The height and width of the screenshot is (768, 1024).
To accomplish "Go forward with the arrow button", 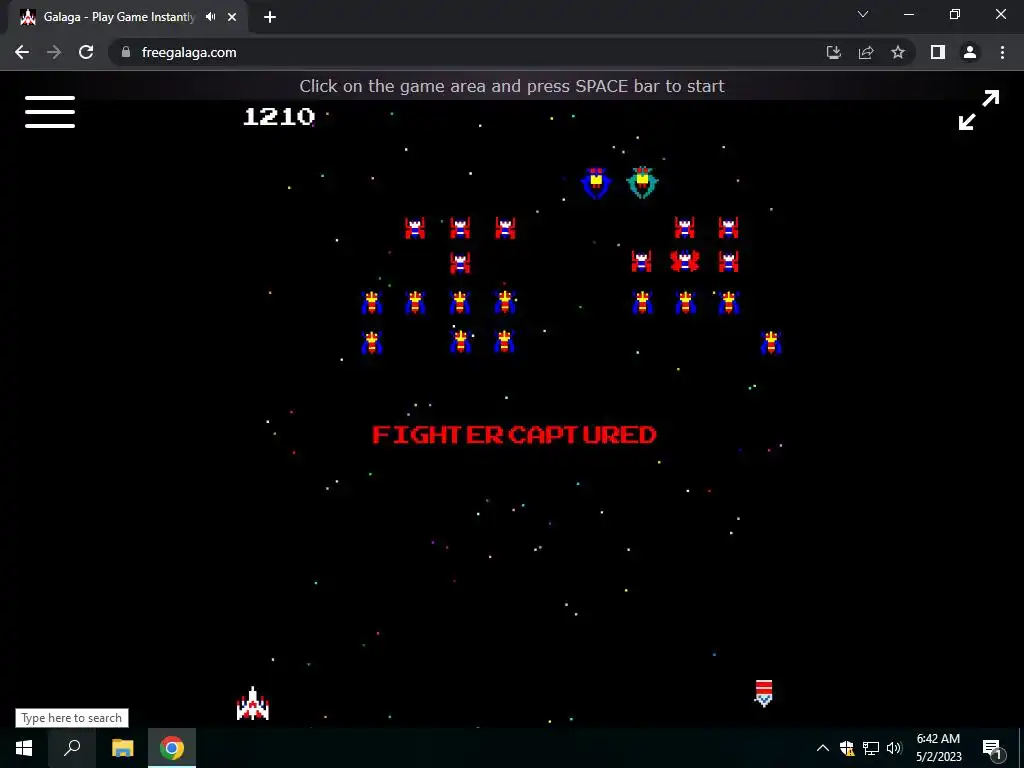I will 54,52.
